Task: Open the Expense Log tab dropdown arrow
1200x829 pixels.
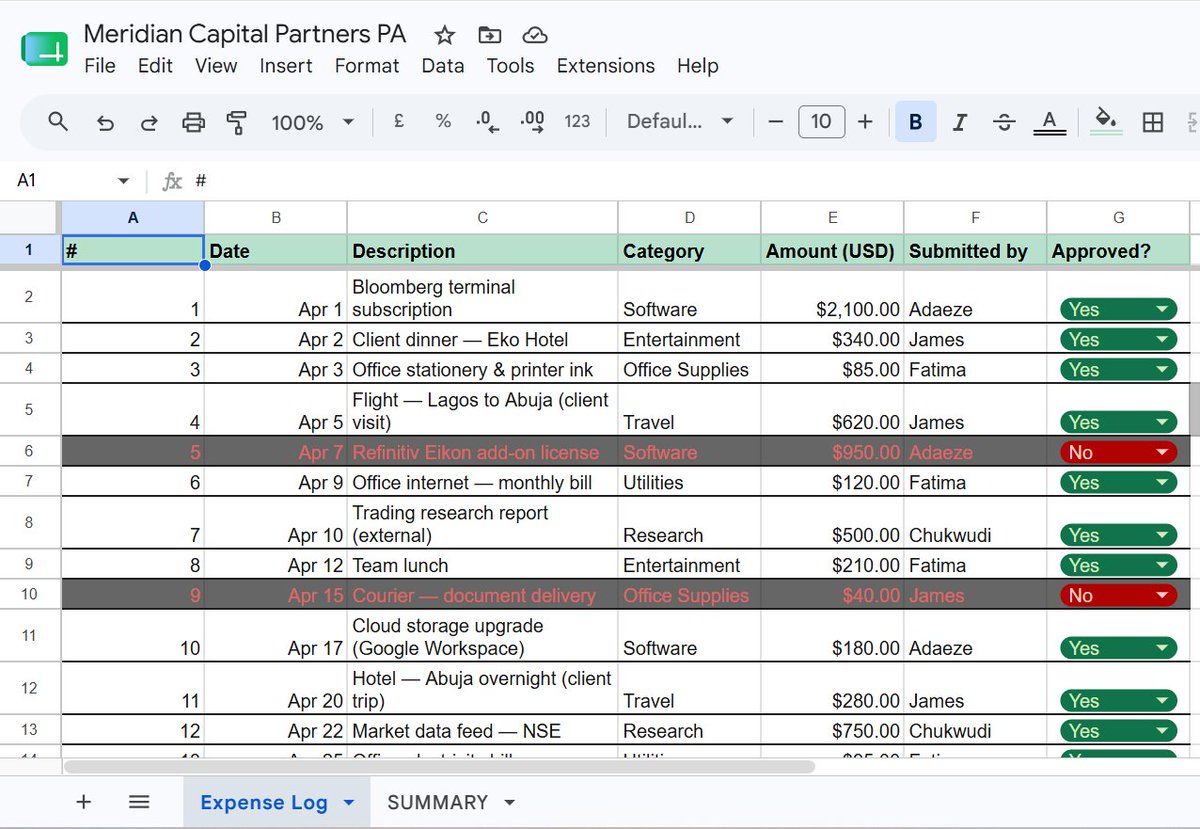Action: coord(349,803)
